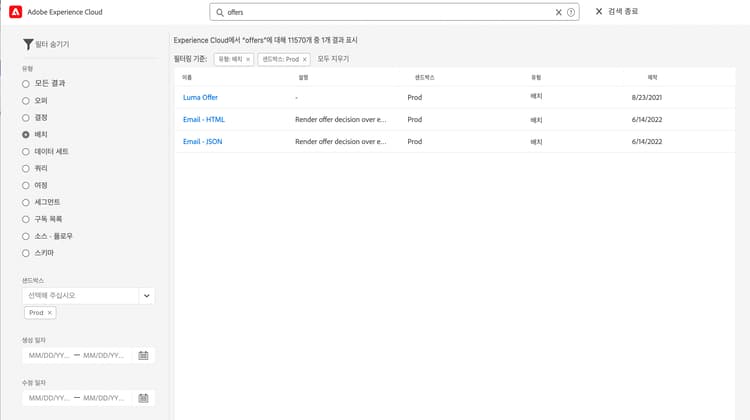This screenshot has height=420, width=750.
Task: Click 생성 일자 start date field
Action: pyautogui.click(x=49, y=355)
